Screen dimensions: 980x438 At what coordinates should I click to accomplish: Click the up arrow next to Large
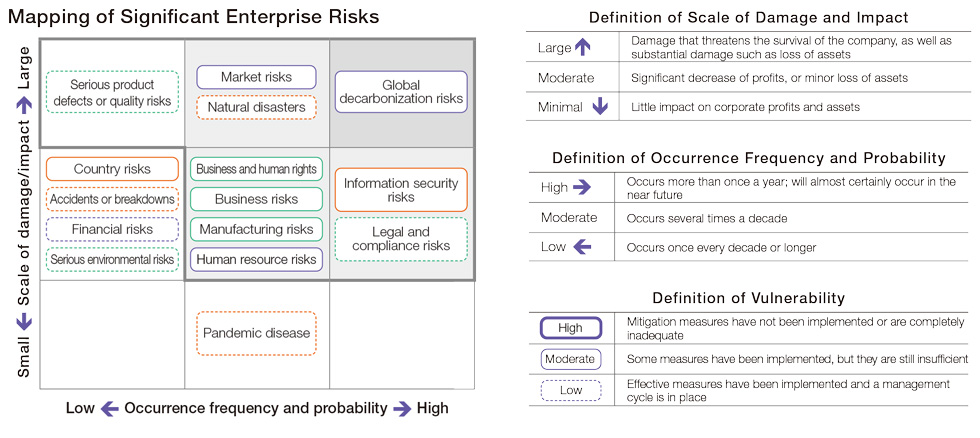click(582, 47)
